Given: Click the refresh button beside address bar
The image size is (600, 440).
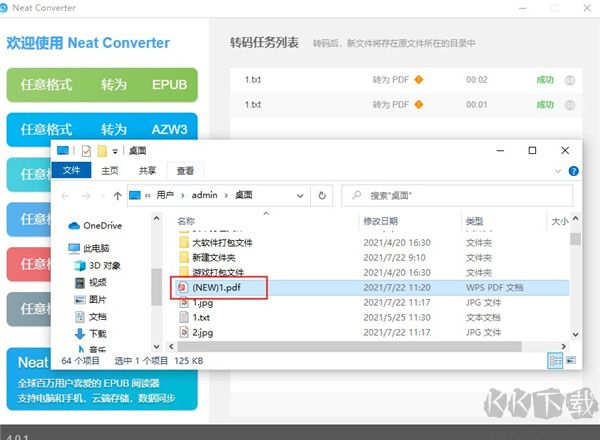Looking at the screenshot, I should click(x=322, y=196).
